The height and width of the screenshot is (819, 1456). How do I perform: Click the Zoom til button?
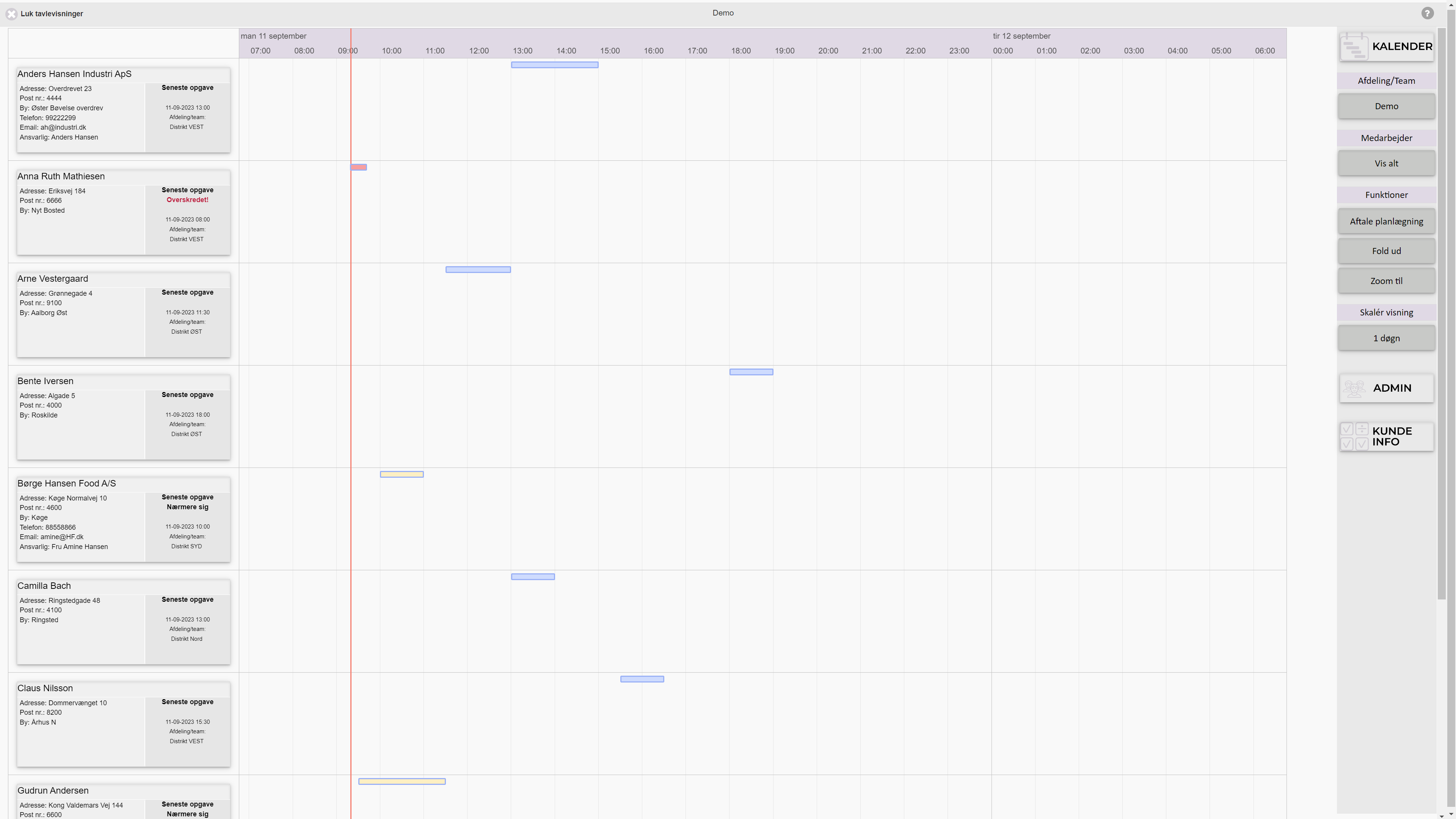point(1387,281)
